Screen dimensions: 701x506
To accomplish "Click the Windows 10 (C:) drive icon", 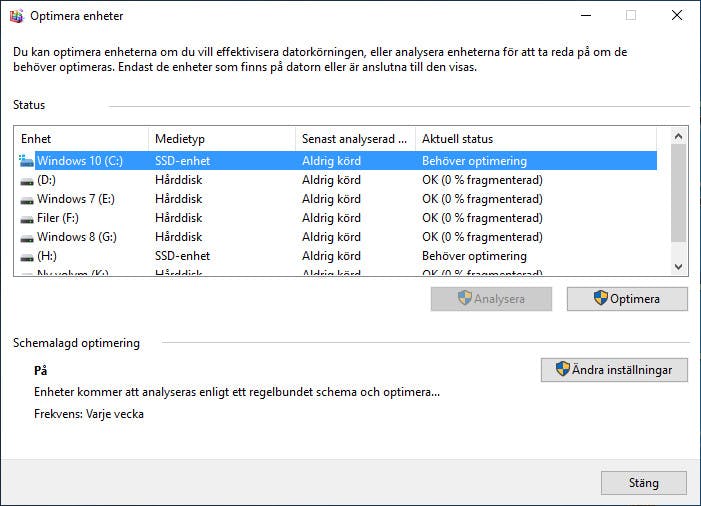I will pos(26,160).
